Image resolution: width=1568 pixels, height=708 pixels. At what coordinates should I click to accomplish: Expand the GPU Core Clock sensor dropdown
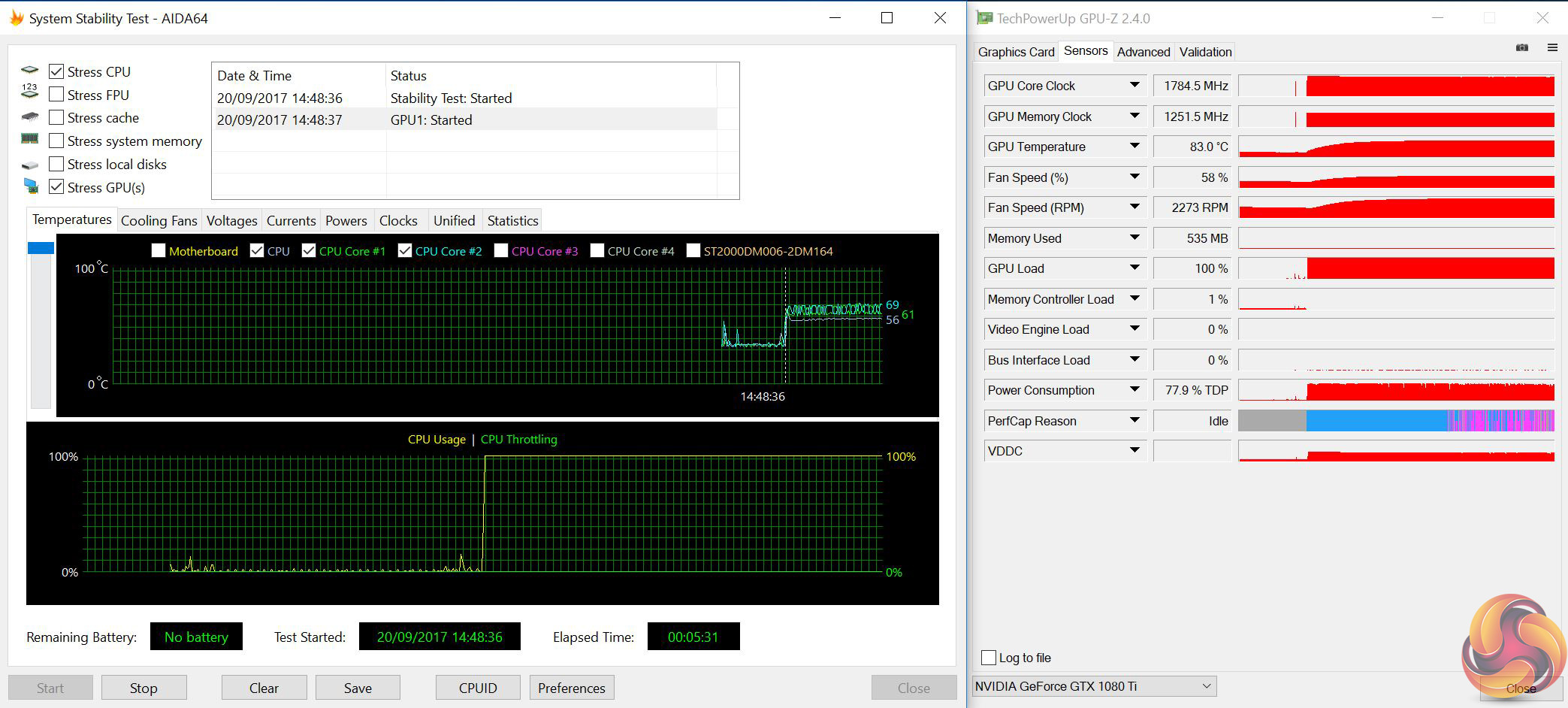[1134, 86]
